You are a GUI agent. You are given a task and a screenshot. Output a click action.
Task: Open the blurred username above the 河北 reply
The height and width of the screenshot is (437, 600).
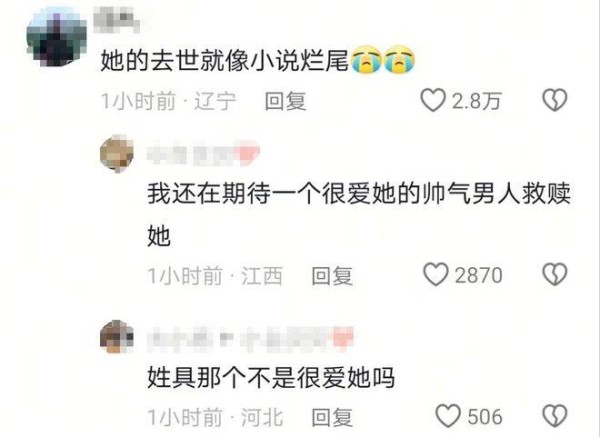point(251,338)
